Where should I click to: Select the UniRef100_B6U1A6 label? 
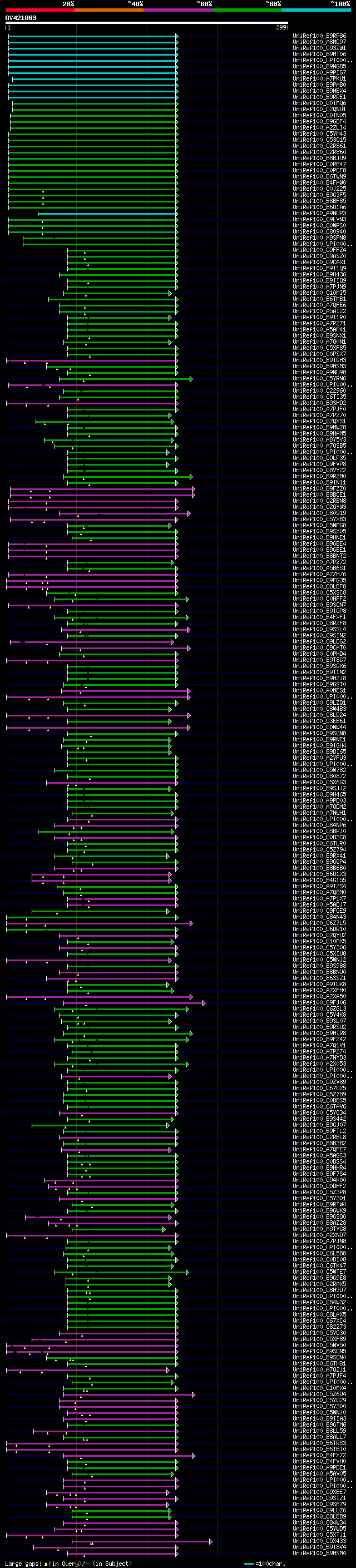319,207
